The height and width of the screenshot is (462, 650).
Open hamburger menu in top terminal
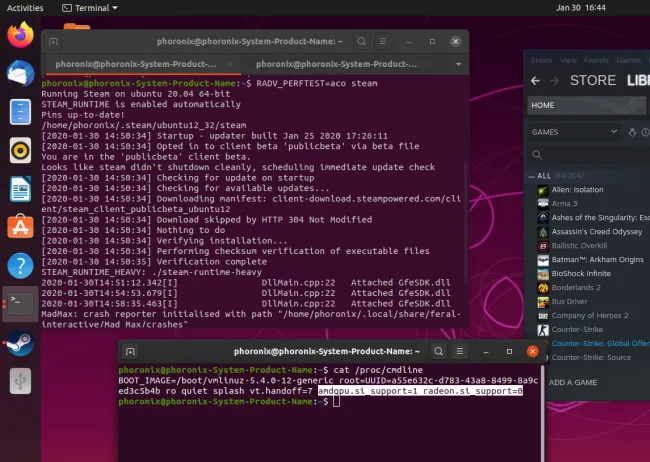[383, 41]
